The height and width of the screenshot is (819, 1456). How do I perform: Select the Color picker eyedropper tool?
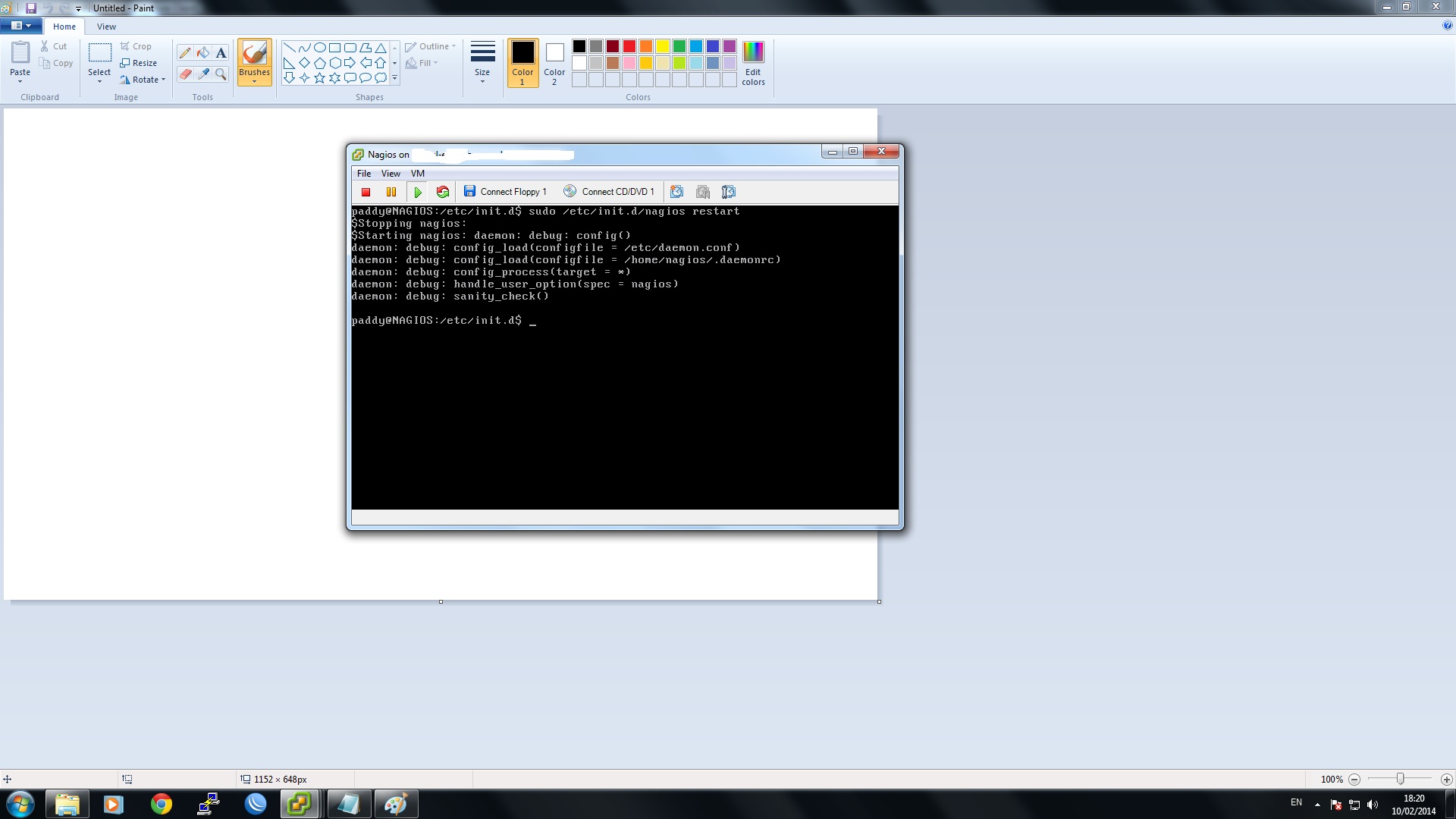coord(202,74)
